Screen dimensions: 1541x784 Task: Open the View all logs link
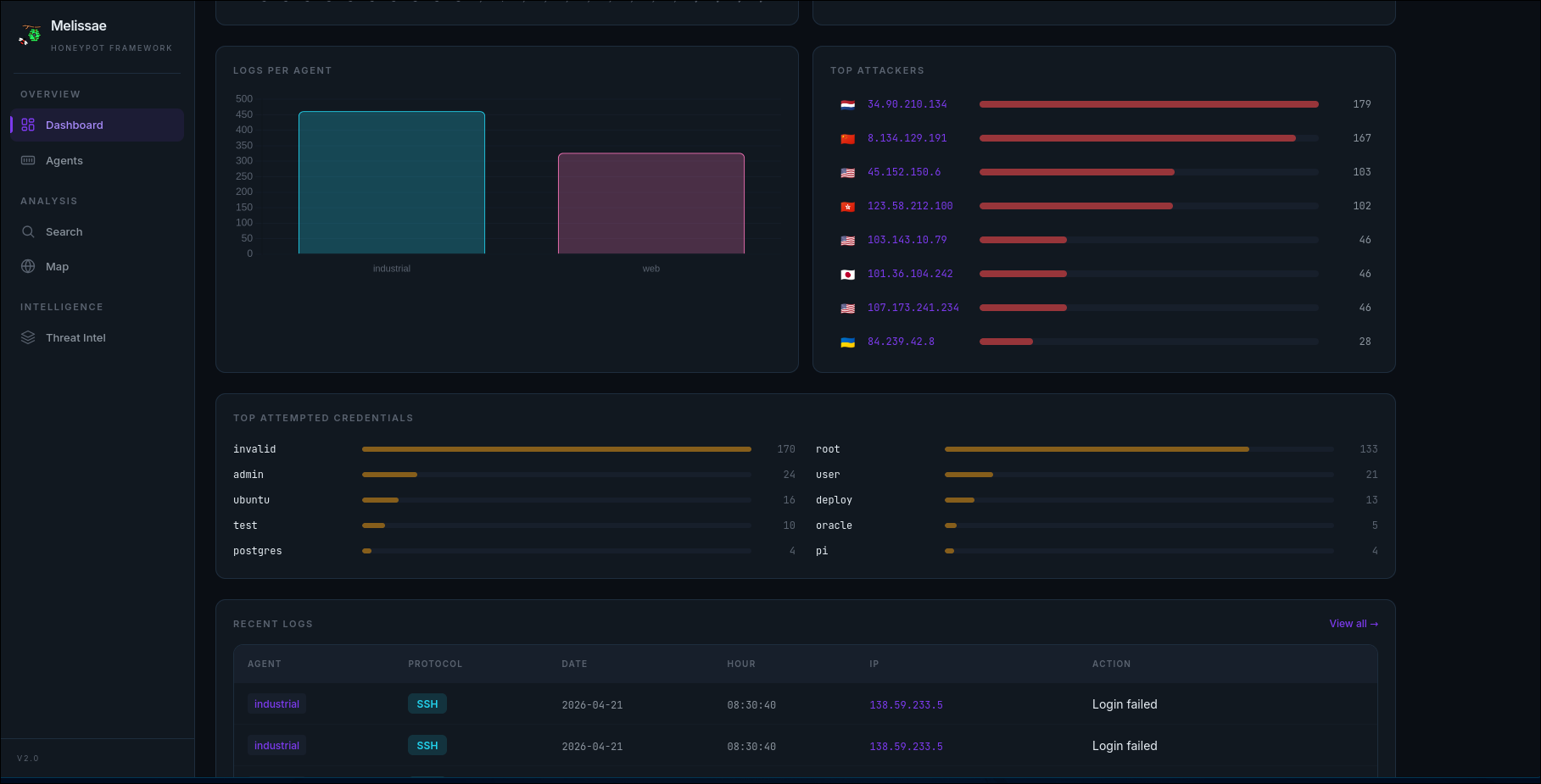pyautogui.click(x=1354, y=624)
